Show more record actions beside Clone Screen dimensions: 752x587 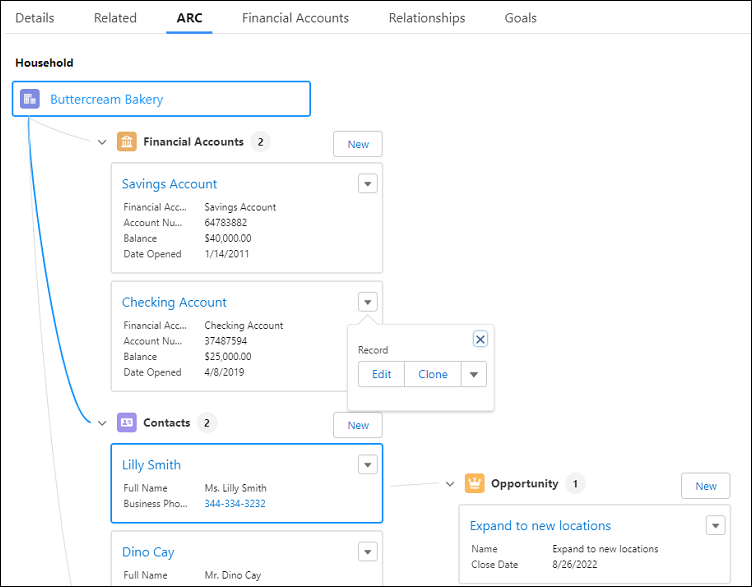pos(475,374)
